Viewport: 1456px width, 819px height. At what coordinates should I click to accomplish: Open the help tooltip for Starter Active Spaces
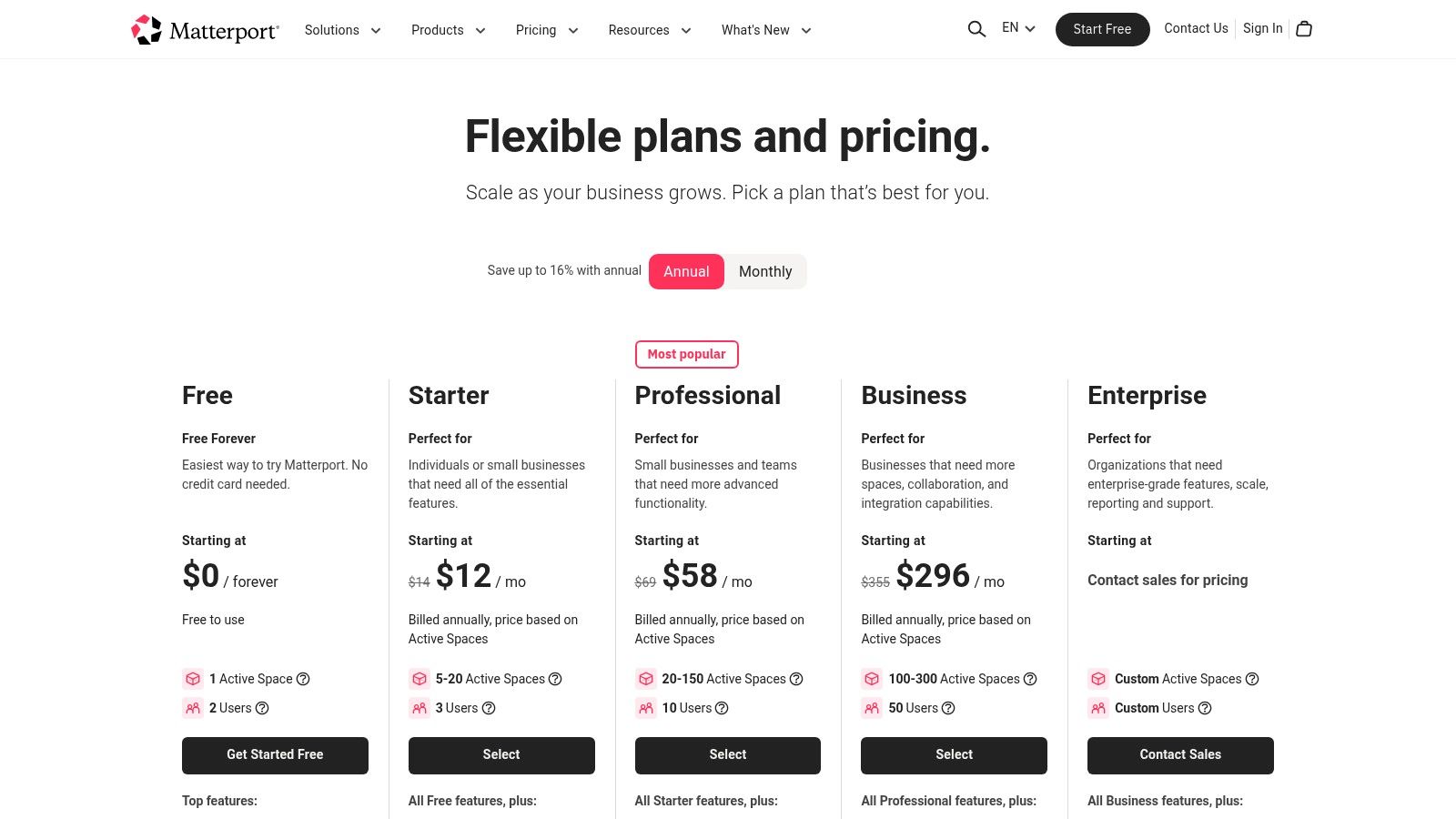(555, 679)
